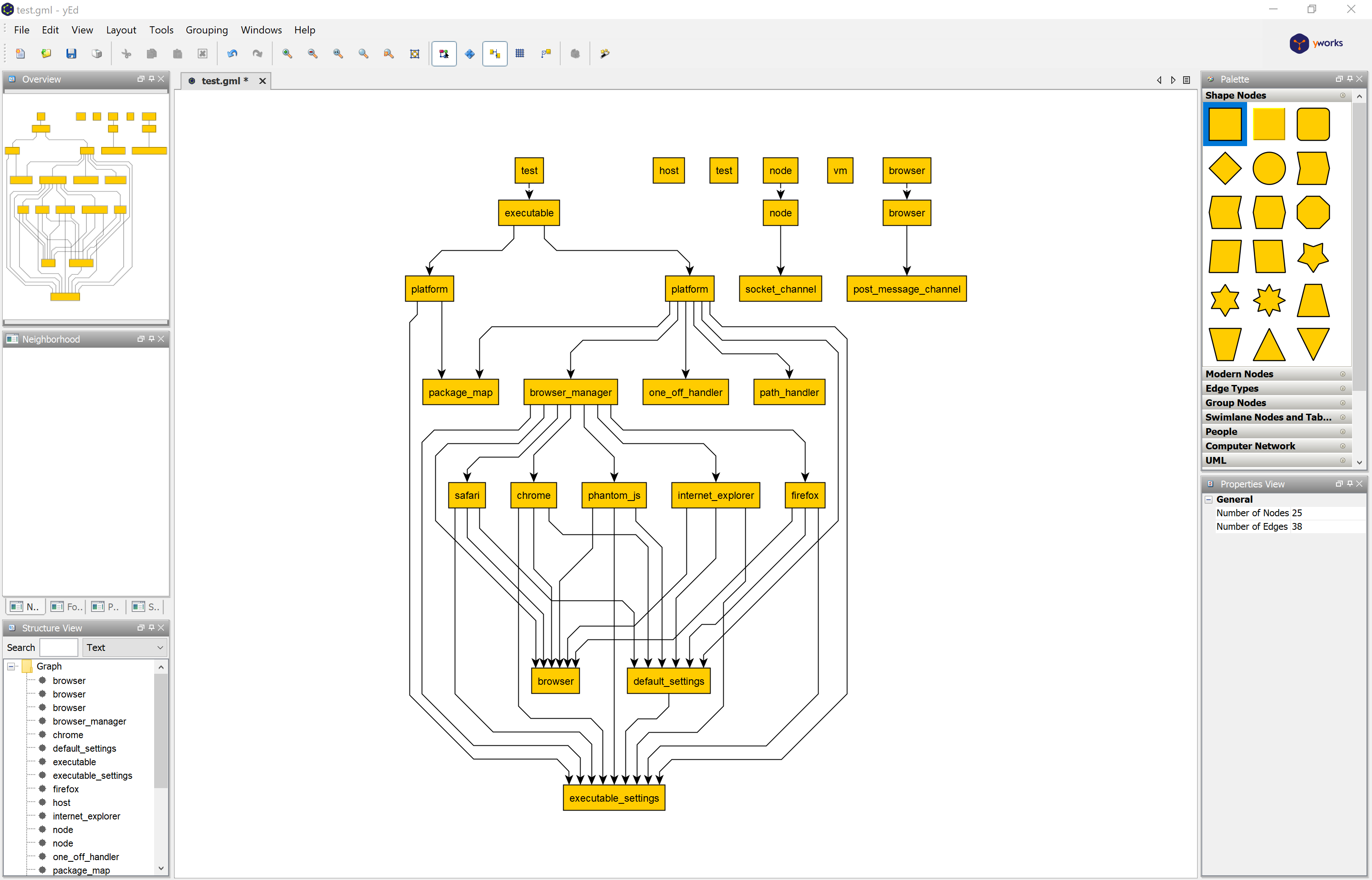This screenshot has width=1372, height=880.
Task: Select the circle shape node
Action: click(x=1269, y=168)
